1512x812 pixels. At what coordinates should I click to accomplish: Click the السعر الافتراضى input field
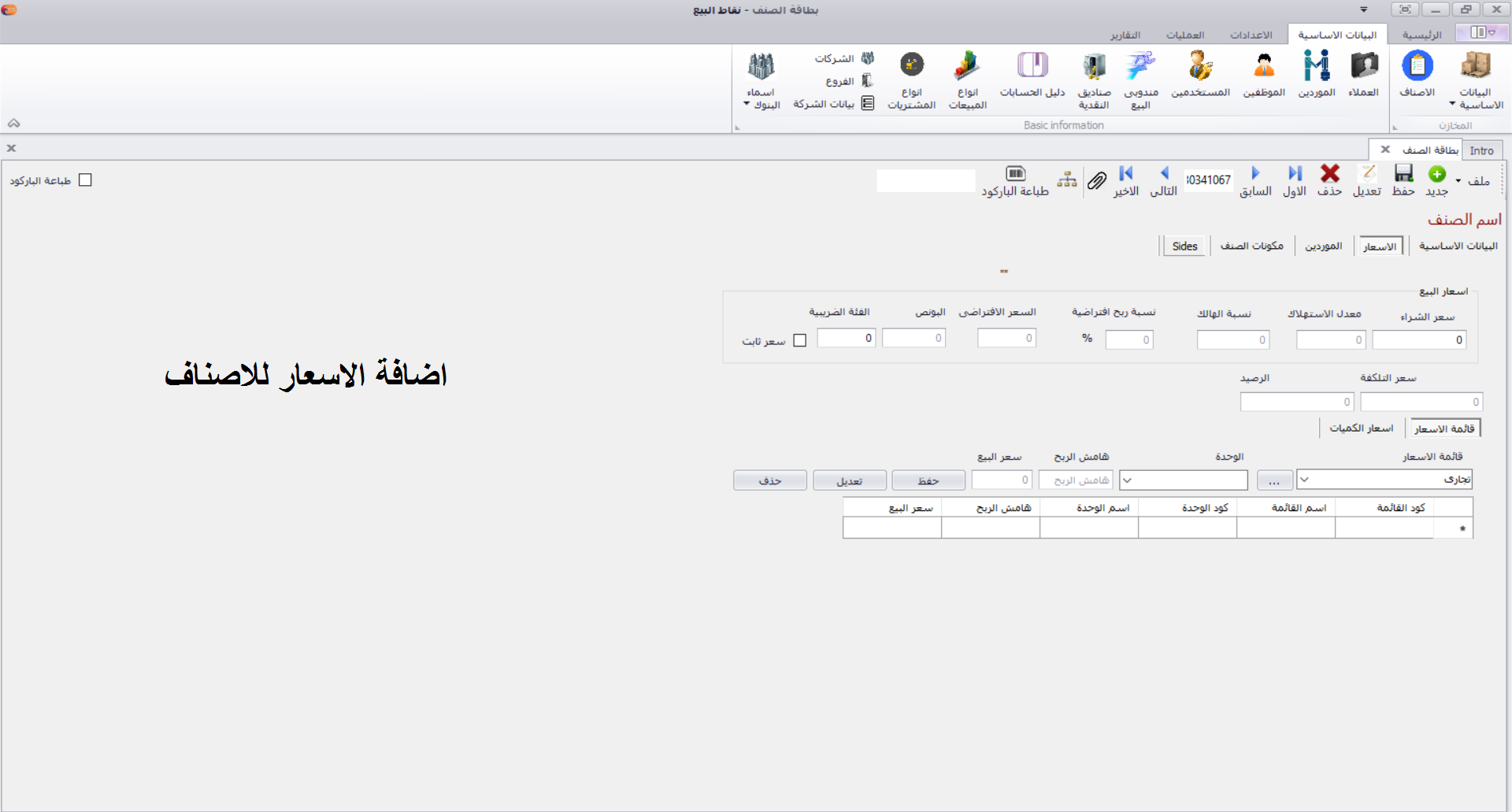click(1006, 337)
